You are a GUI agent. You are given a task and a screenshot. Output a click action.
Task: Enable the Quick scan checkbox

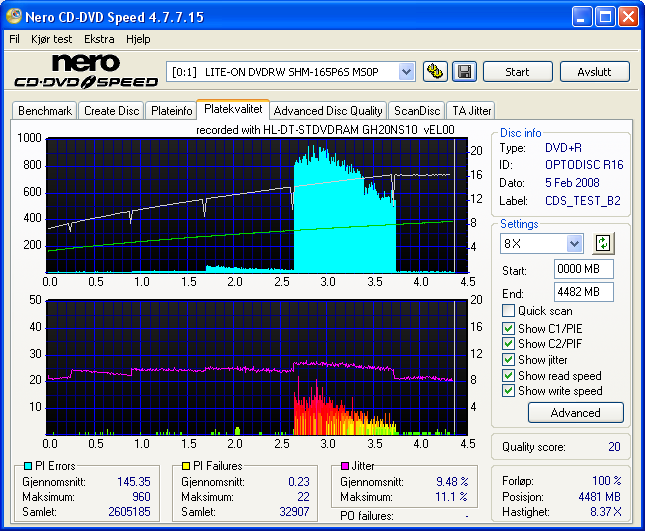(508, 311)
